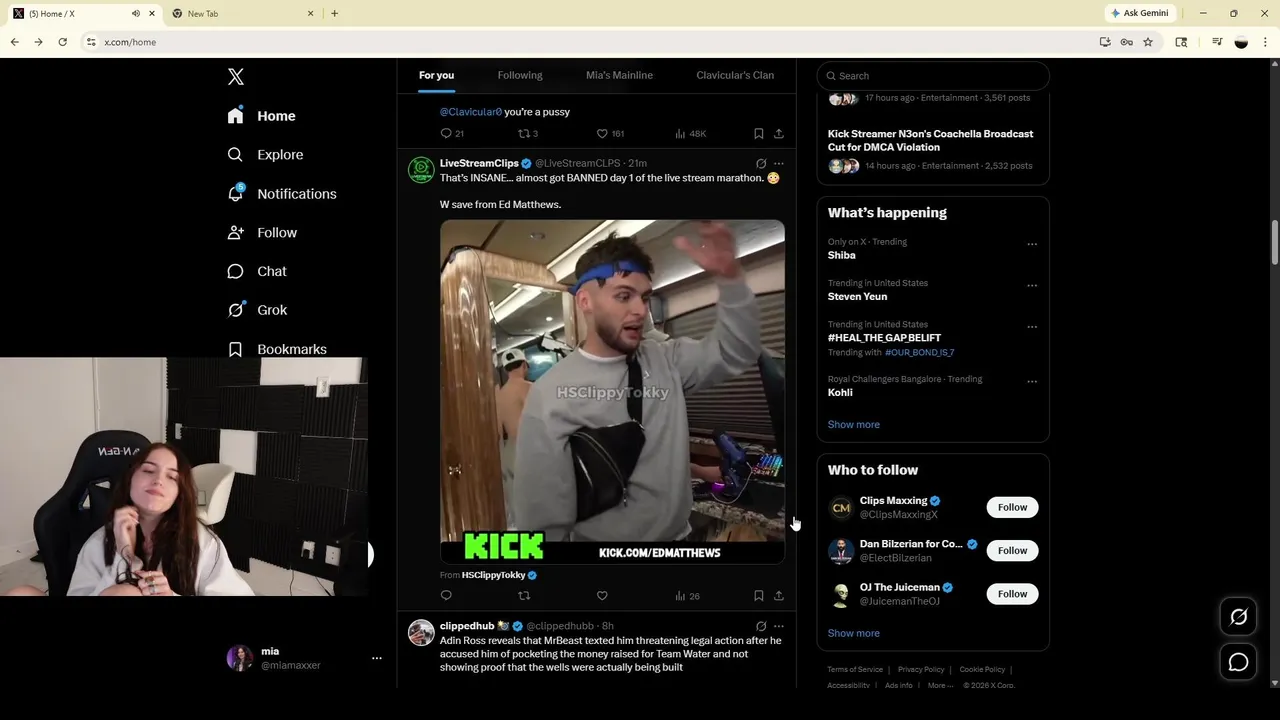
Task: Switch to Clavicular's Clan tab
Action: click(735, 75)
